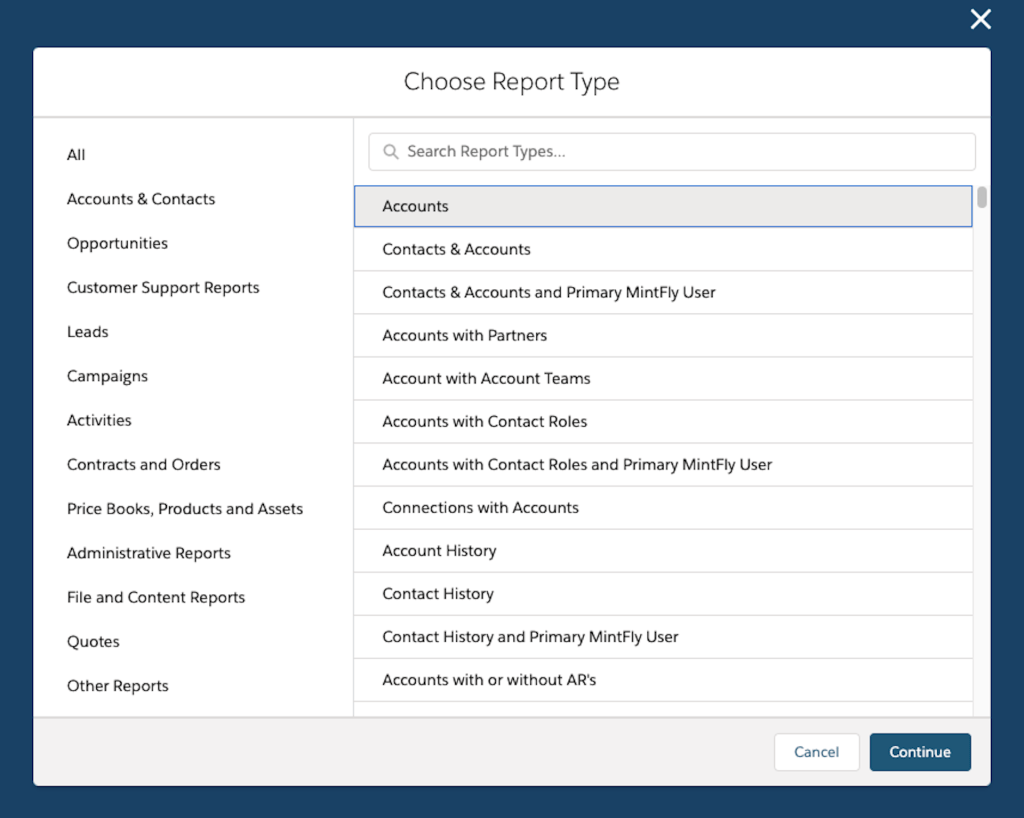Screen dimensions: 1024x818
Task: Close the Choose Report Type dialog
Action: tap(980, 19)
